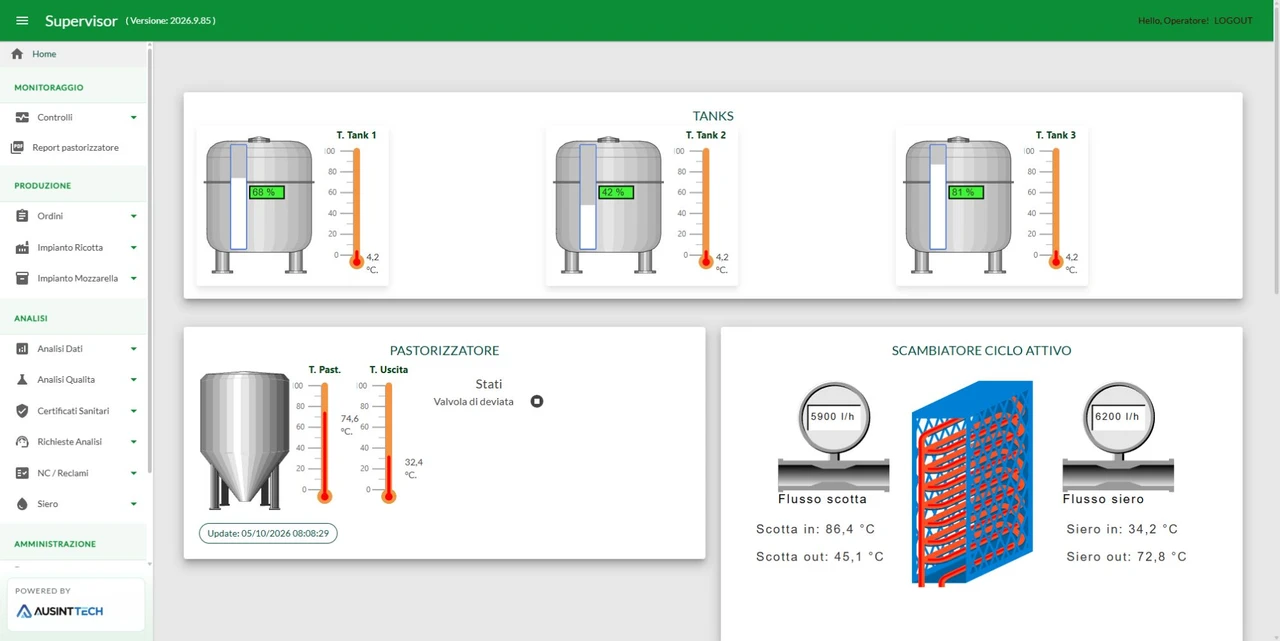Viewport: 1280px width, 641px height.
Task: Click the pasteurizer silo graphic
Action: coord(244,440)
